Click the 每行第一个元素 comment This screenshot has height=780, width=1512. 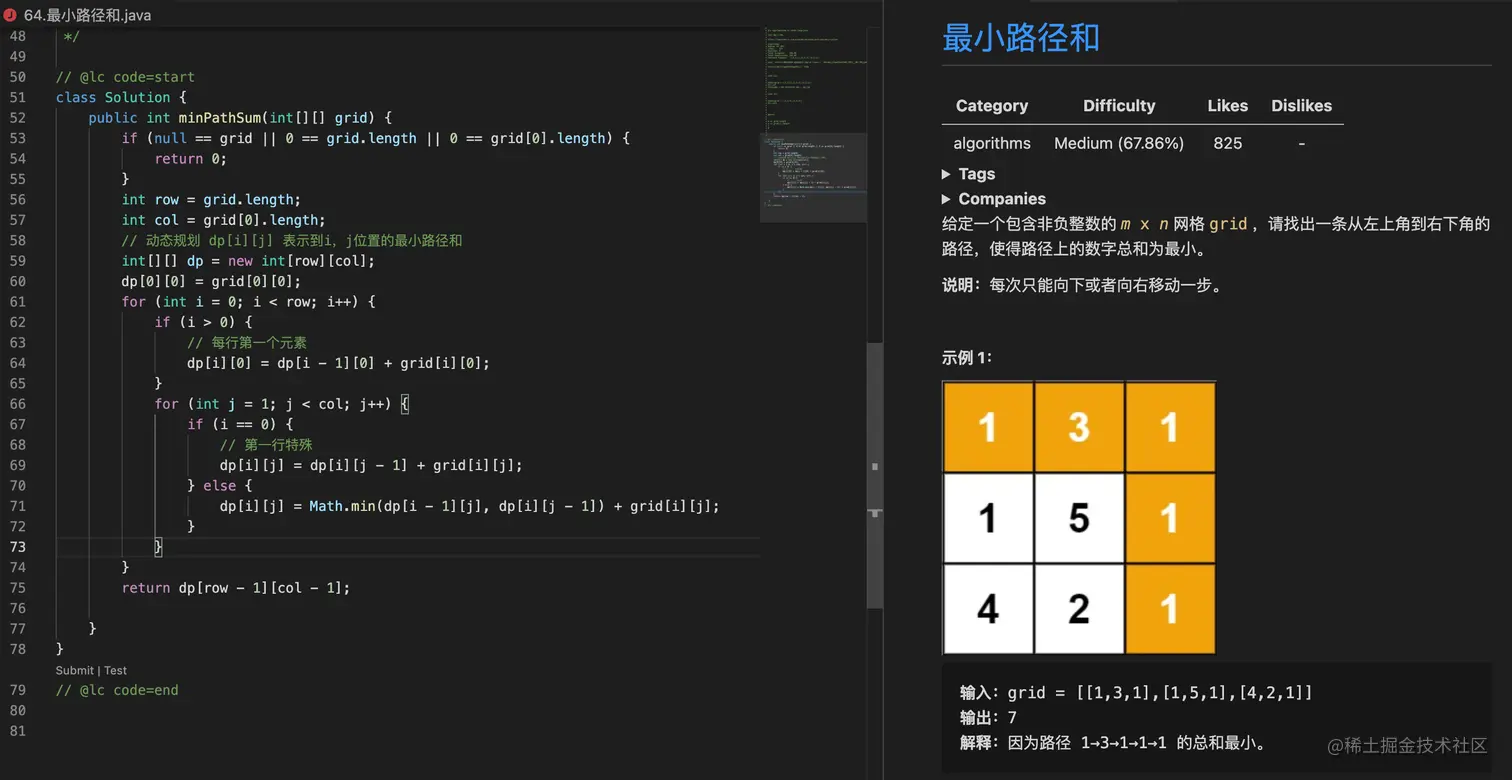[247, 343]
